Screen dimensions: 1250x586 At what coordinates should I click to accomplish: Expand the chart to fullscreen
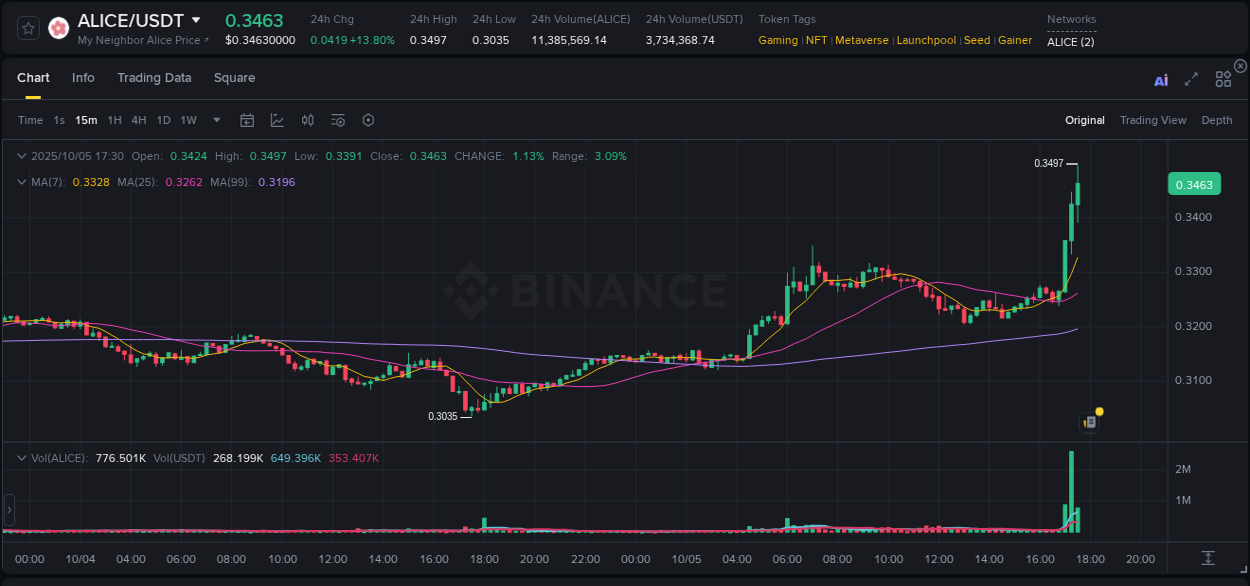click(x=1190, y=79)
